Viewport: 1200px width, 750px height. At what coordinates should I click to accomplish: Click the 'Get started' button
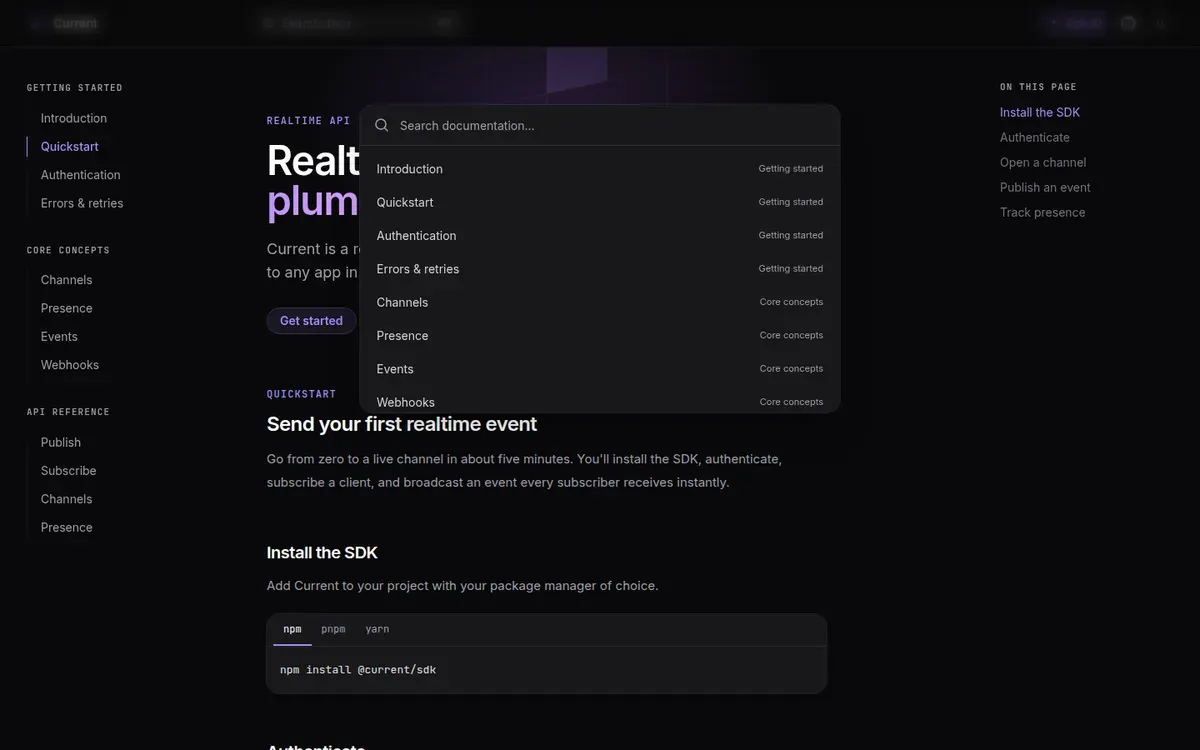pyautogui.click(x=311, y=321)
